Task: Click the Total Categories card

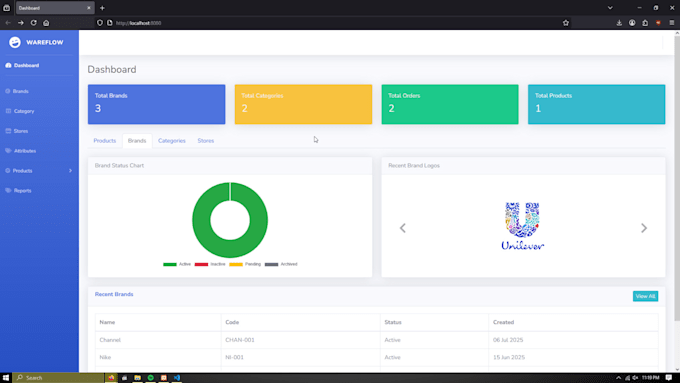Action: pos(303,104)
